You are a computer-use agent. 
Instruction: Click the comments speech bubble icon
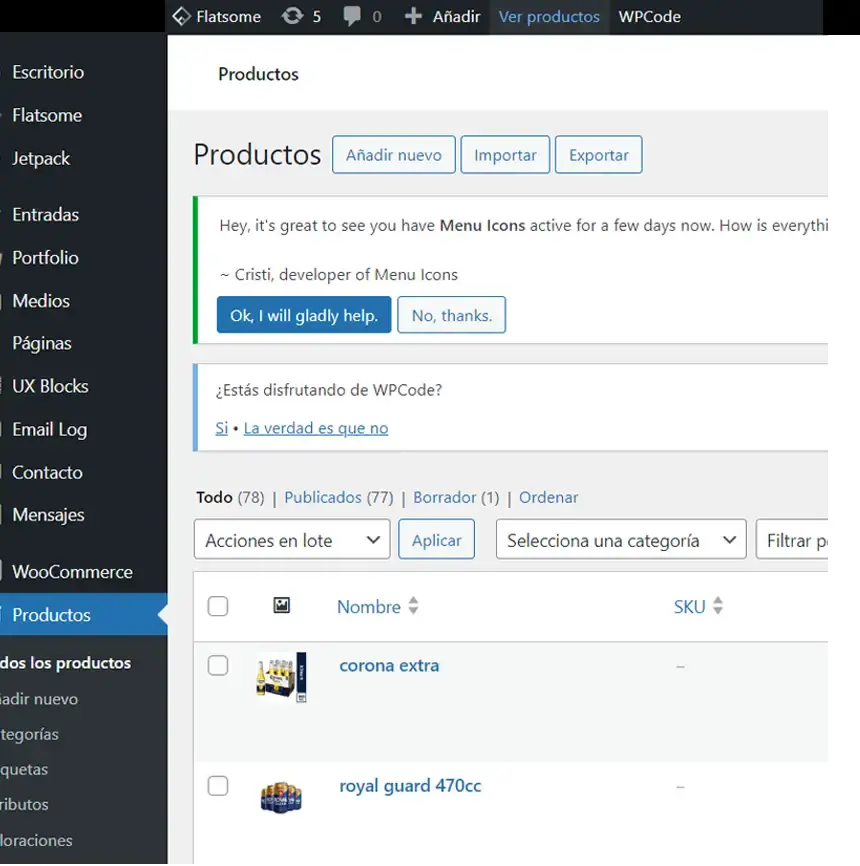pyautogui.click(x=352, y=17)
